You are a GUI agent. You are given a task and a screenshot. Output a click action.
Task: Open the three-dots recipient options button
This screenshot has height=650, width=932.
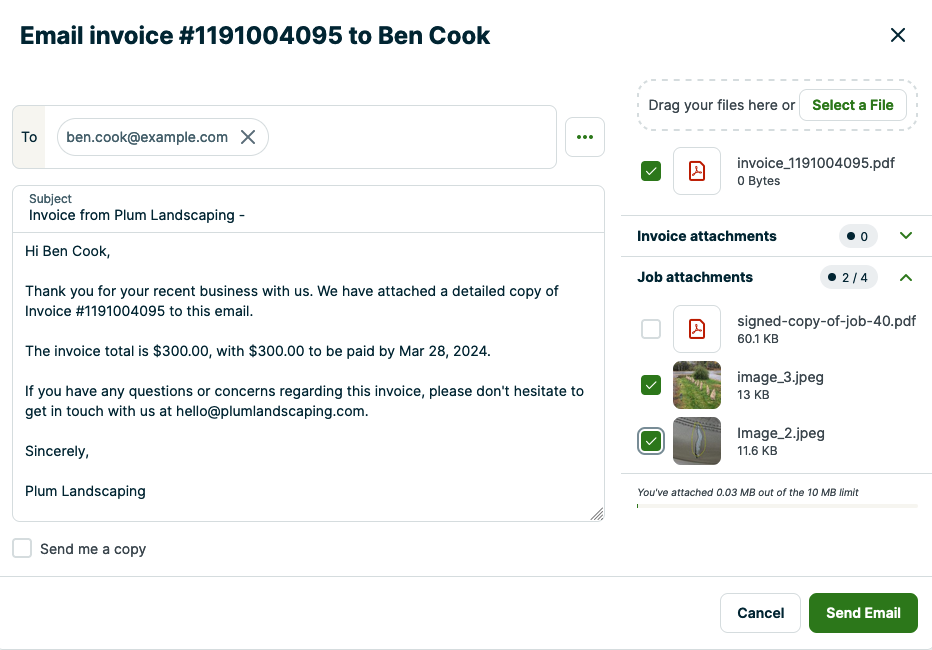coord(585,137)
